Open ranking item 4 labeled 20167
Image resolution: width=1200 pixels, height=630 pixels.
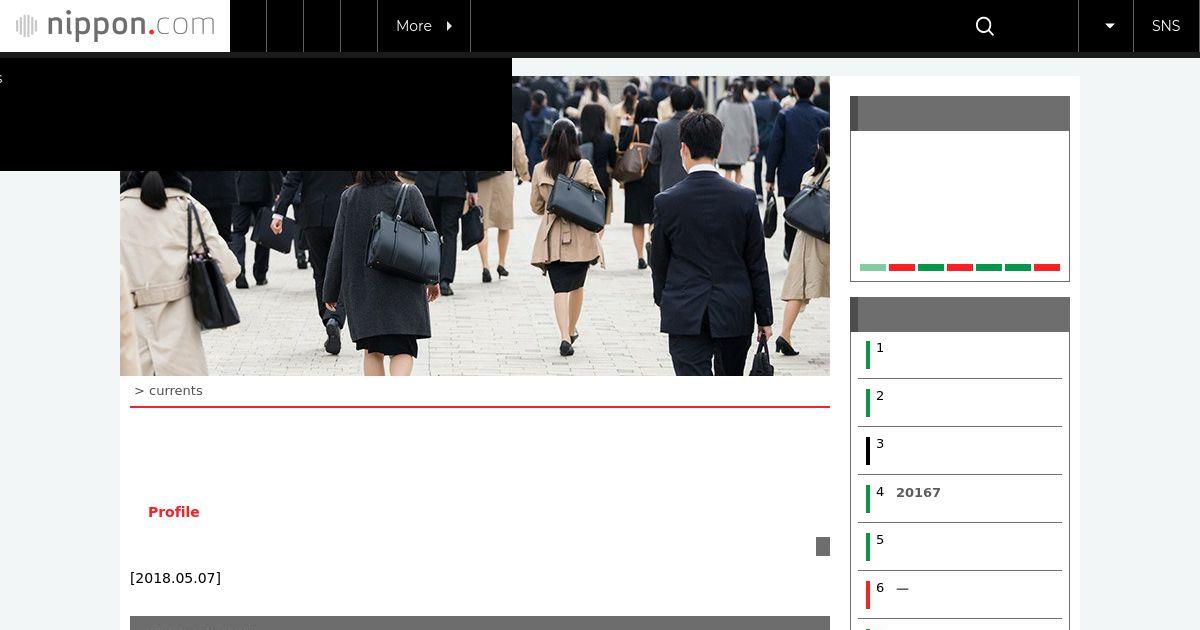[960, 499]
